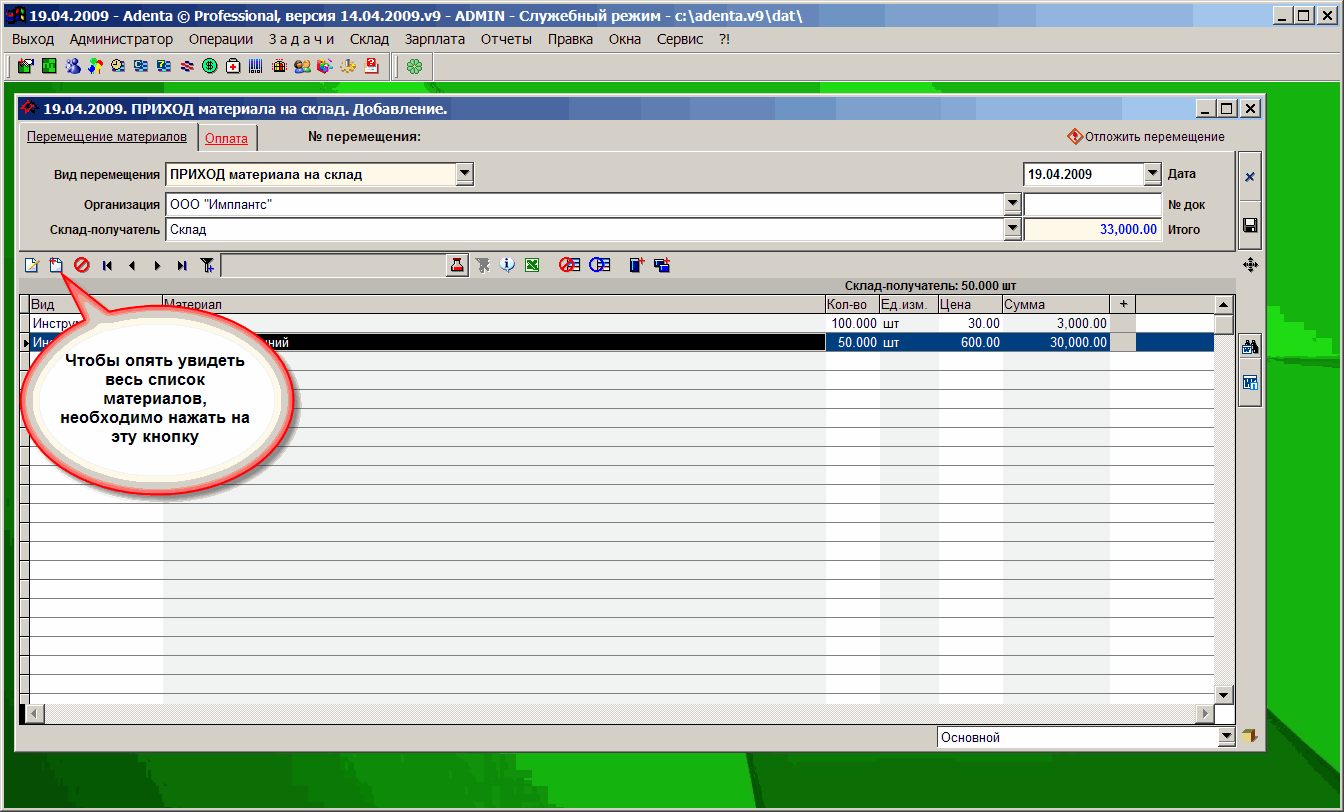This screenshot has height=812, width=1344.
Task: Click the floppy disk save icon
Action: click(x=1249, y=226)
